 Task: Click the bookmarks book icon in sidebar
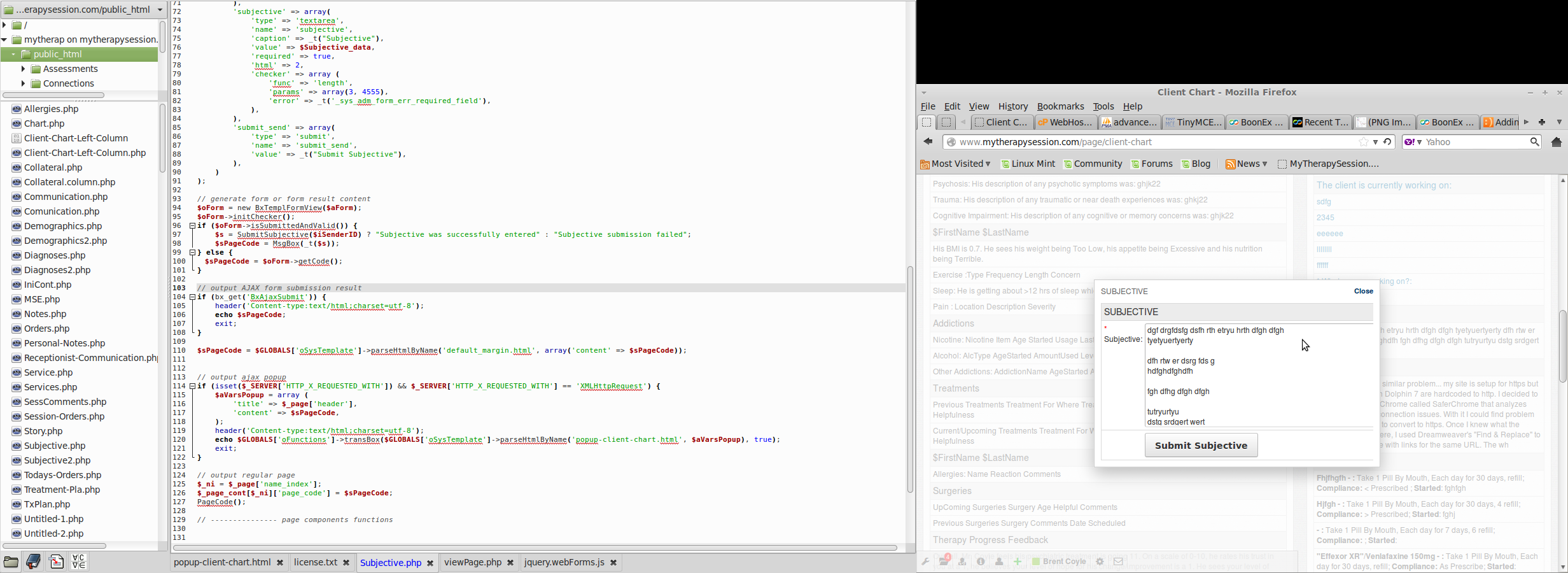[x=33, y=562]
